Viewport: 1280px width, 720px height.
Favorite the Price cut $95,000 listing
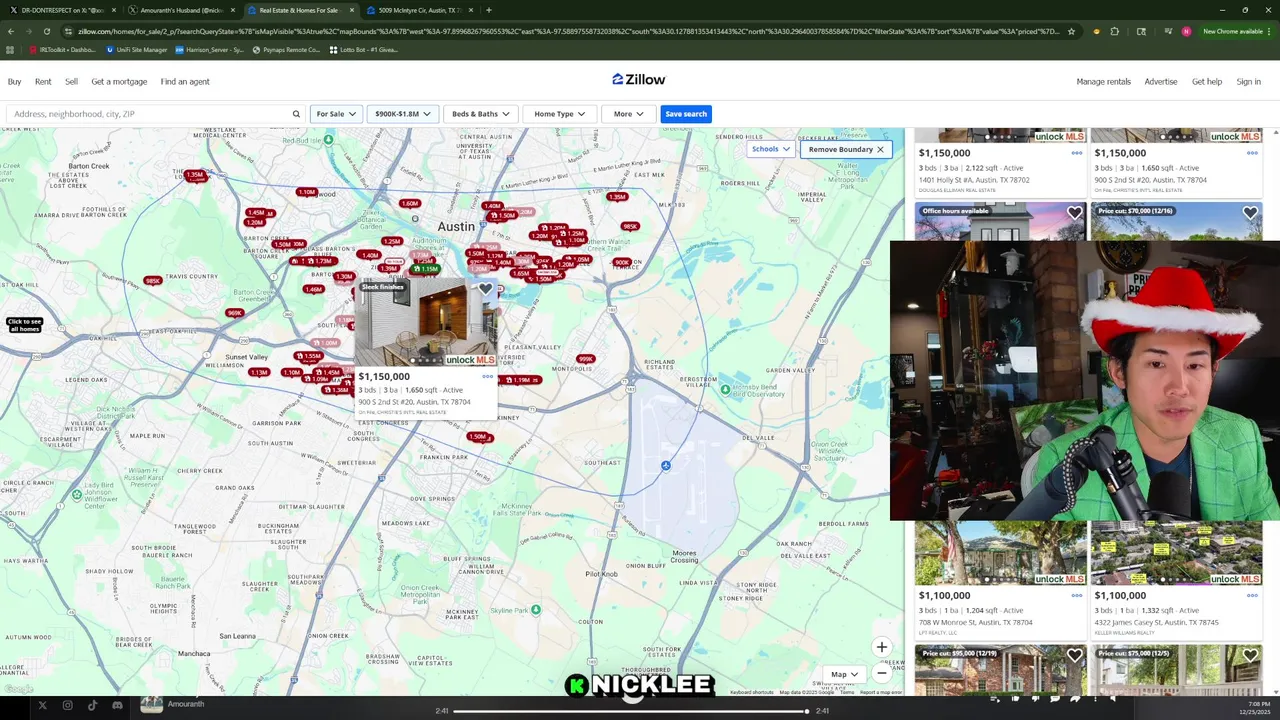point(1074,655)
